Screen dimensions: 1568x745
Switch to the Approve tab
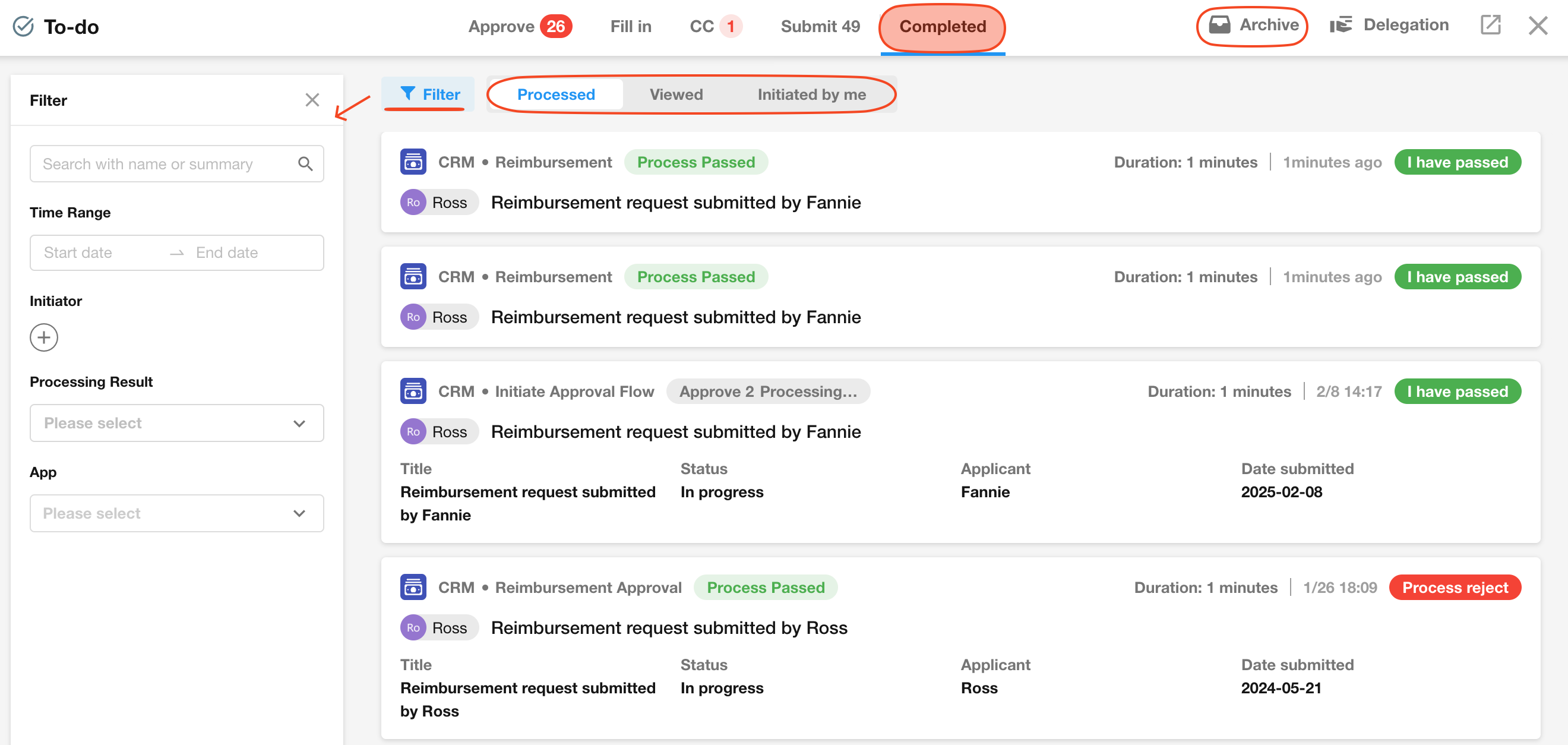point(520,26)
